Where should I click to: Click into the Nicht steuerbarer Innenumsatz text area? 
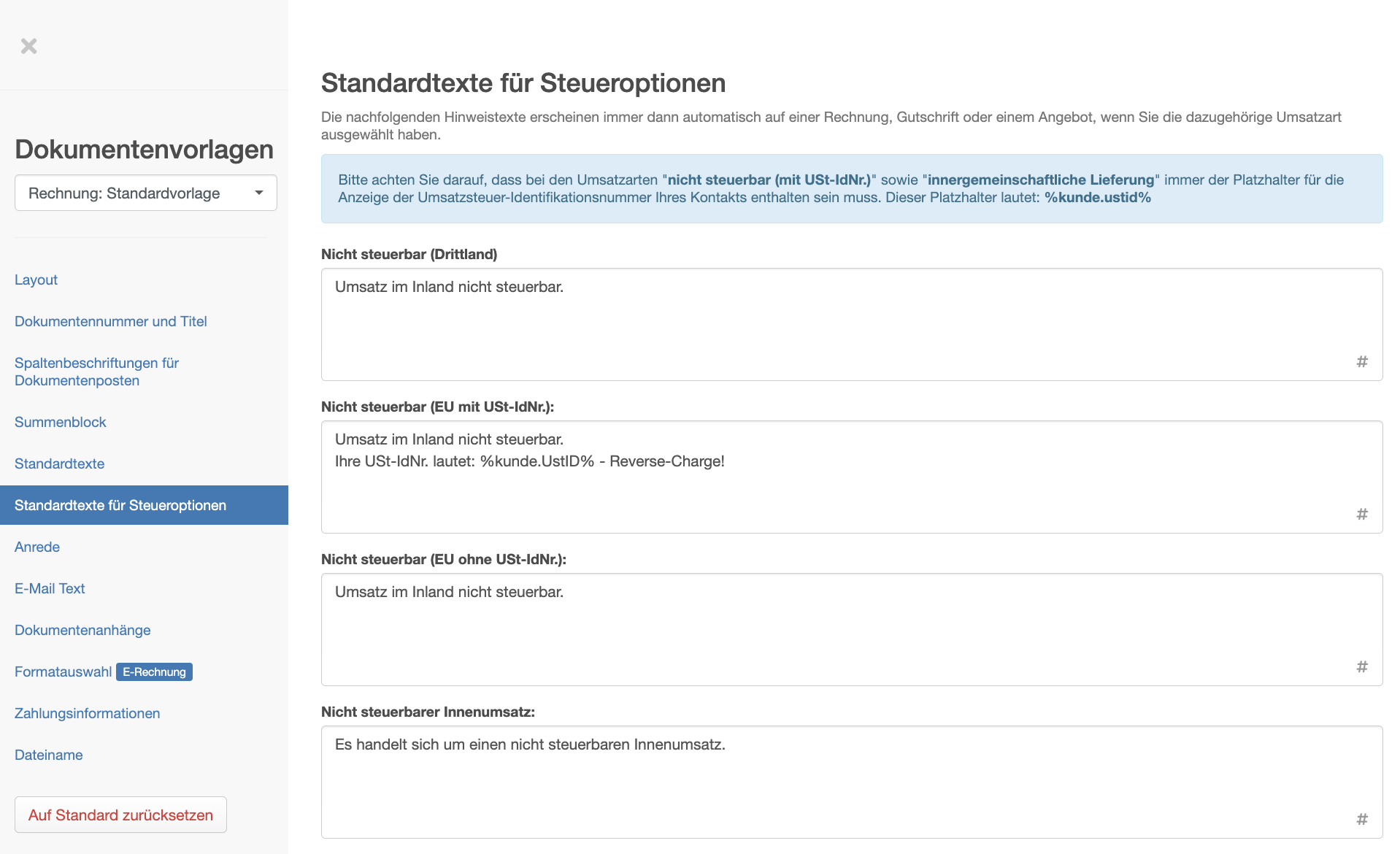pyautogui.click(x=852, y=782)
